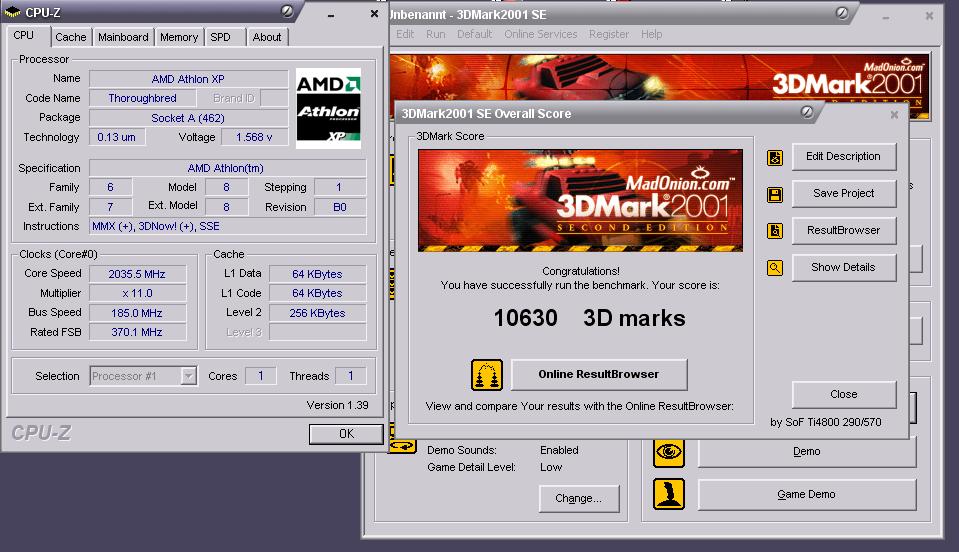This screenshot has width=959, height=552.
Task: Switch to the Mainboard tab
Action: [x=123, y=37]
